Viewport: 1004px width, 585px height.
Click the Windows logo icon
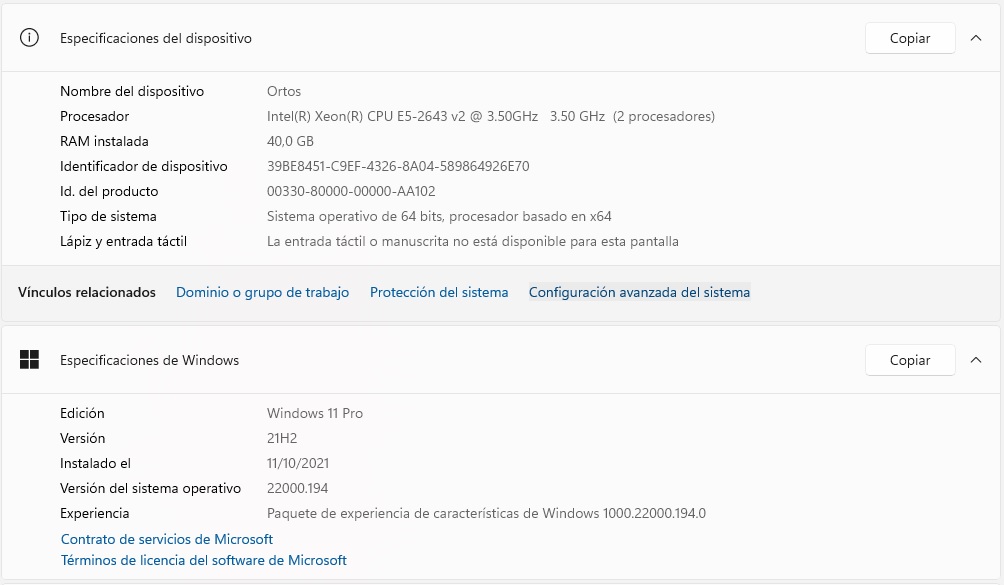pos(30,360)
